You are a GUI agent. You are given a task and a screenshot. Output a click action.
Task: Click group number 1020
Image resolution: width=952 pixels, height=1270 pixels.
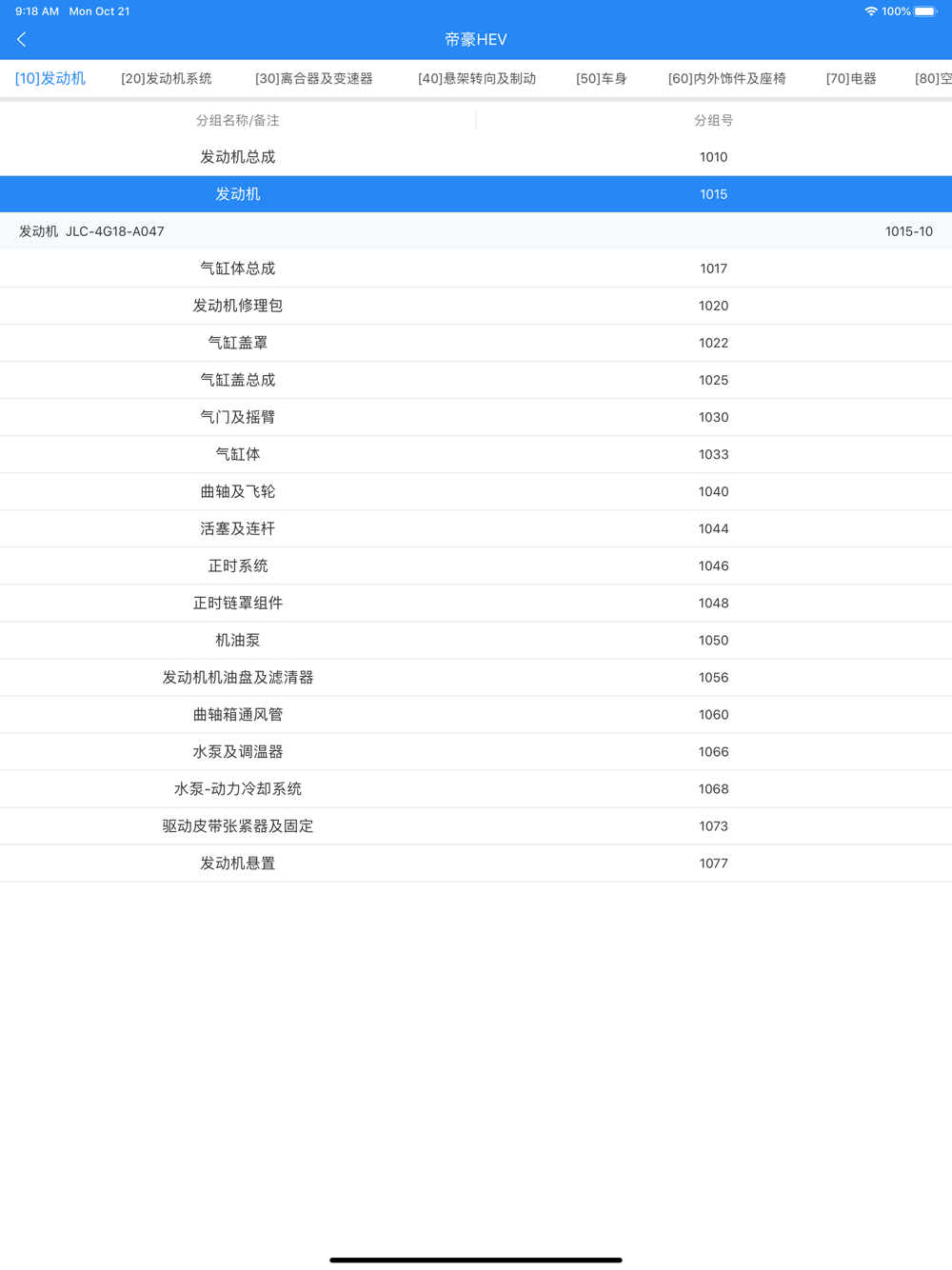tap(713, 306)
